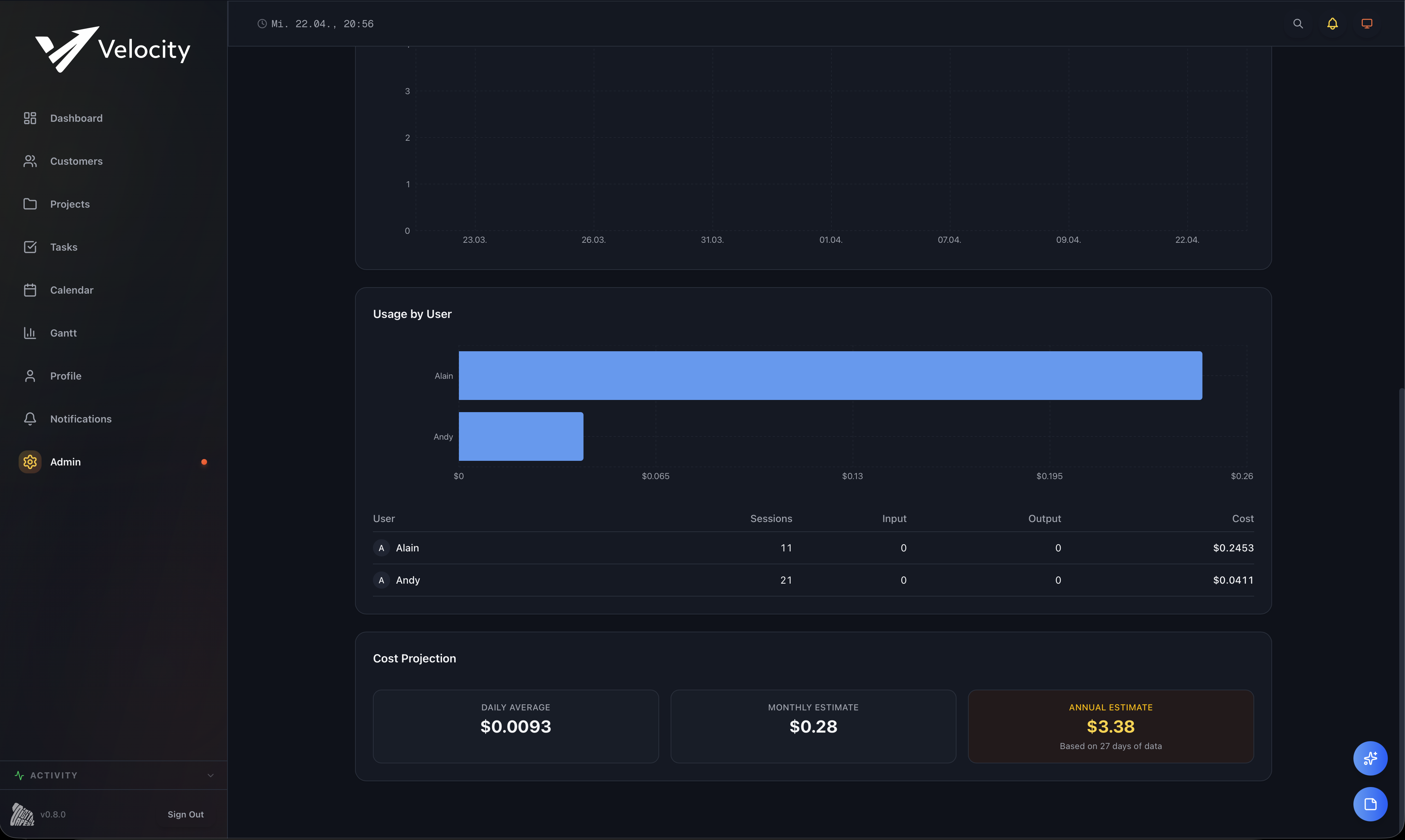Click the Profile person icon

tap(30, 375)
